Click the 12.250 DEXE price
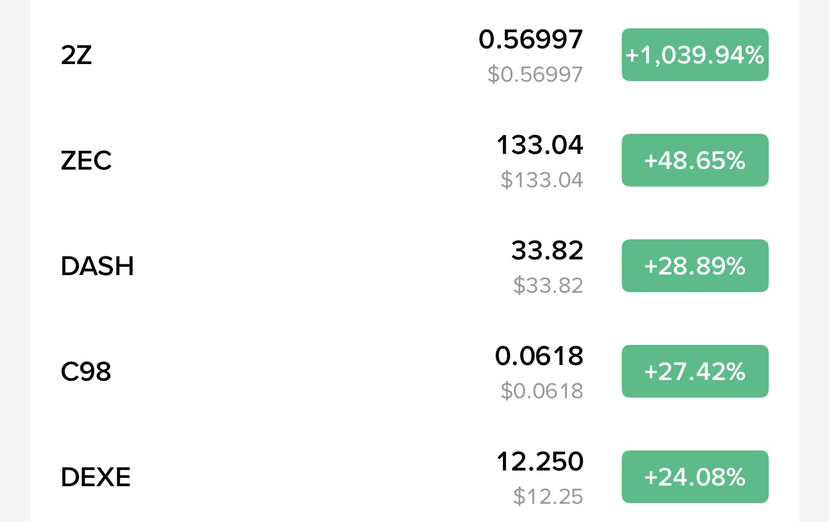Viewport: 829px width, 522px height. pyautogui.click(x=540, y=461)
